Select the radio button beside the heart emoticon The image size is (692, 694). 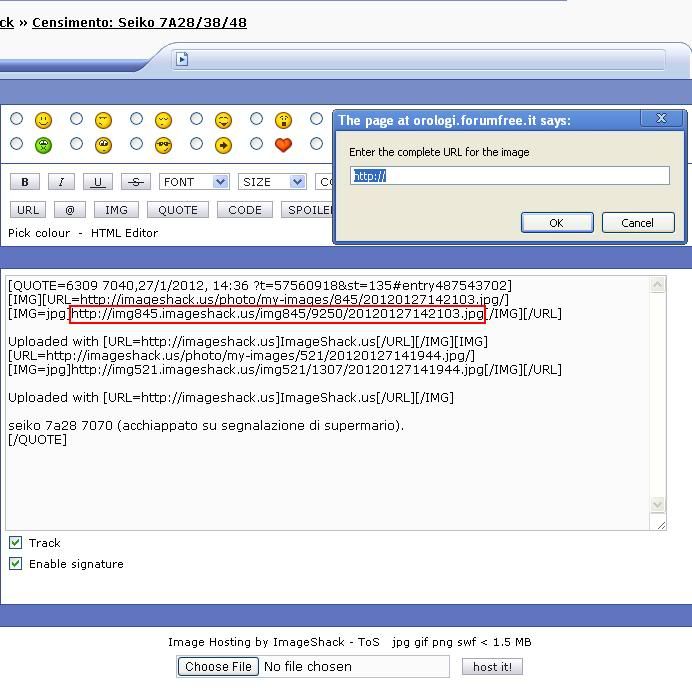[257, 145]
